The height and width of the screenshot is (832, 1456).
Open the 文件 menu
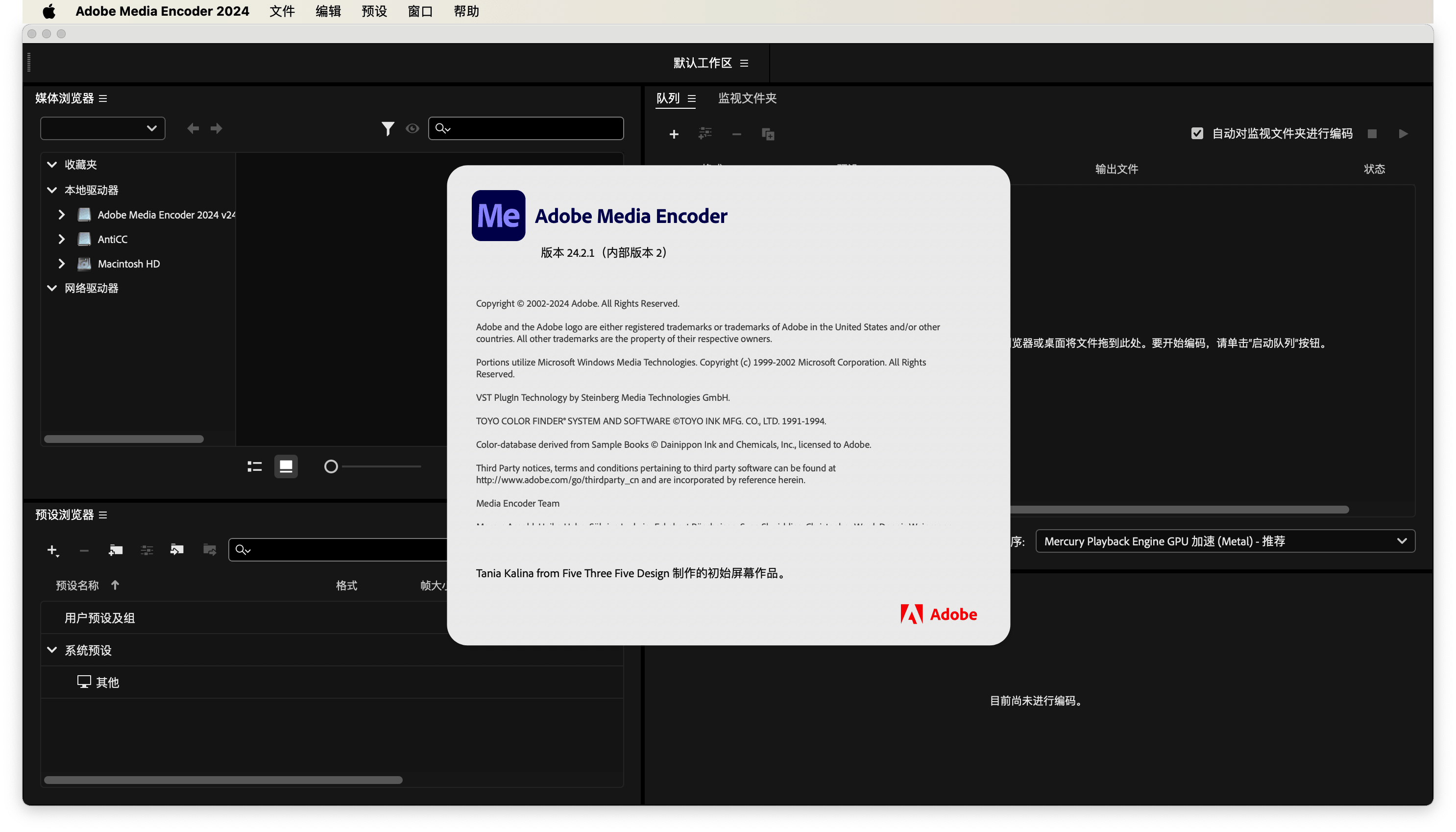[x=282, y=11]
